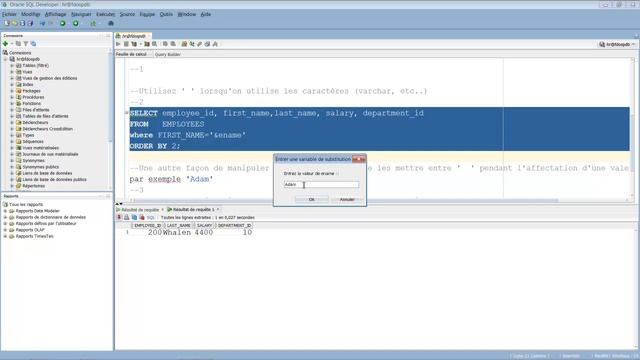Expand the Rapports Data Modeler node
640x360 pixels.
[x=5, y=211]
